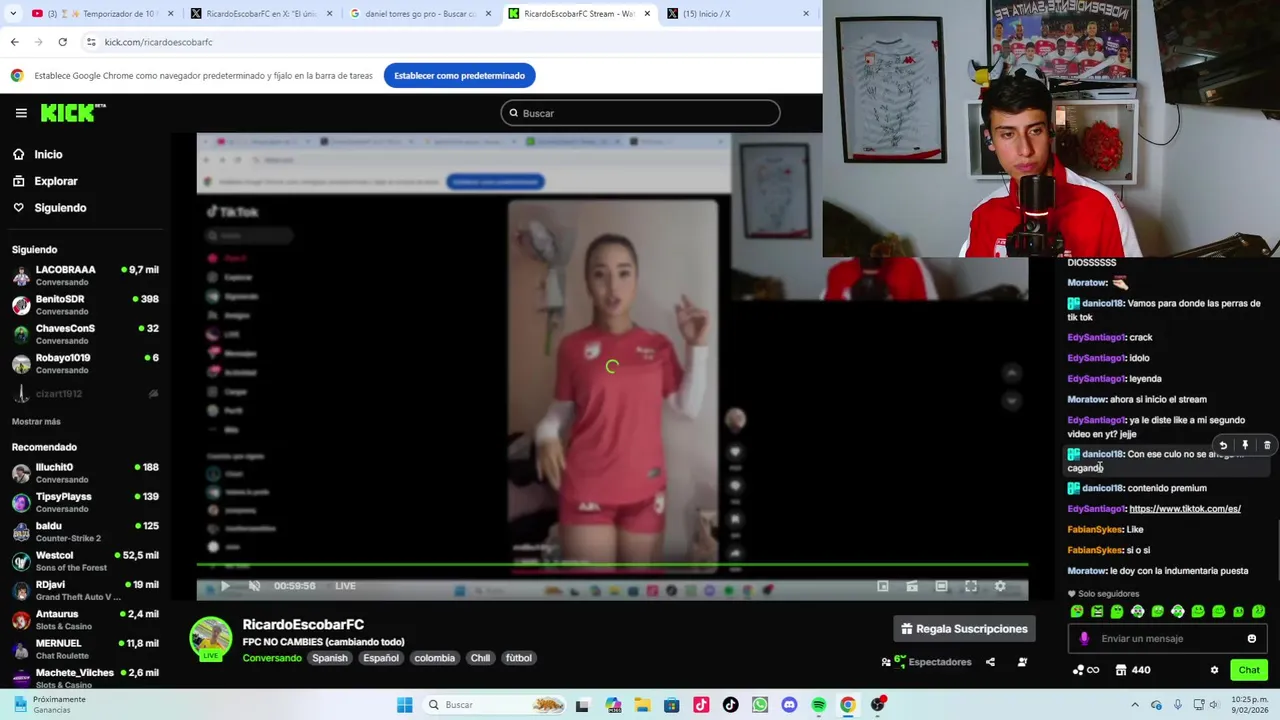Click the last quick emote in chat
This screenshot has height=720, width=1280.
click(x=1259, y=612)
